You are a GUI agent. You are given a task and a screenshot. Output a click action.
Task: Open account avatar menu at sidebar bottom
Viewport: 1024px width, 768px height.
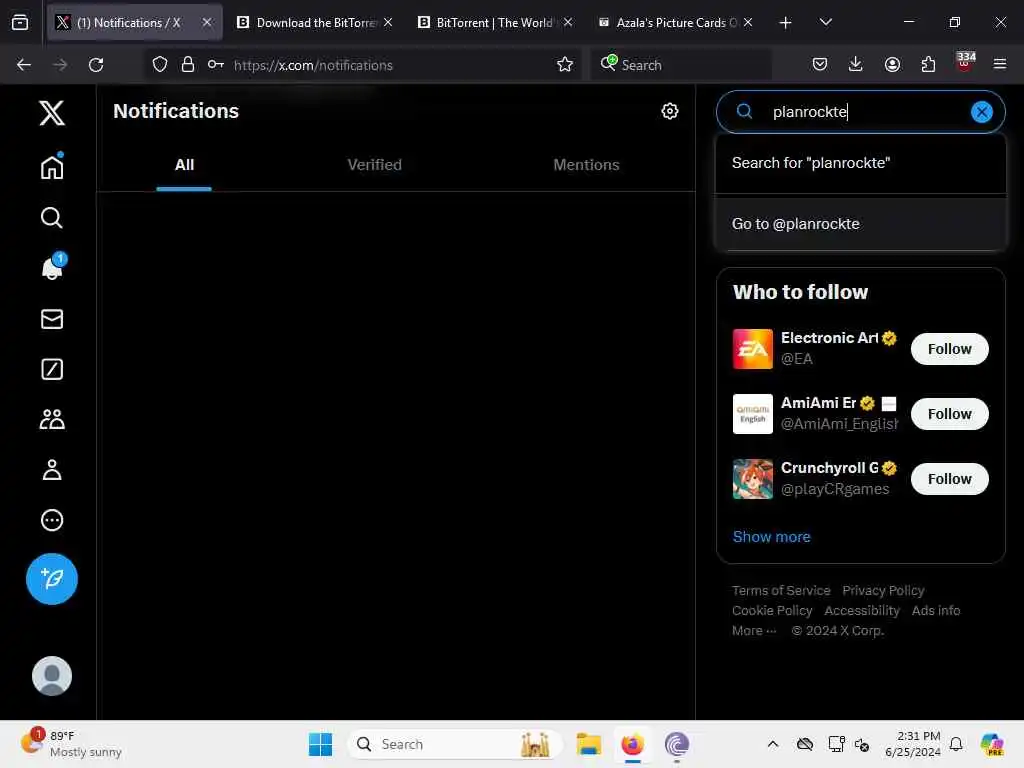coord(52,675)
